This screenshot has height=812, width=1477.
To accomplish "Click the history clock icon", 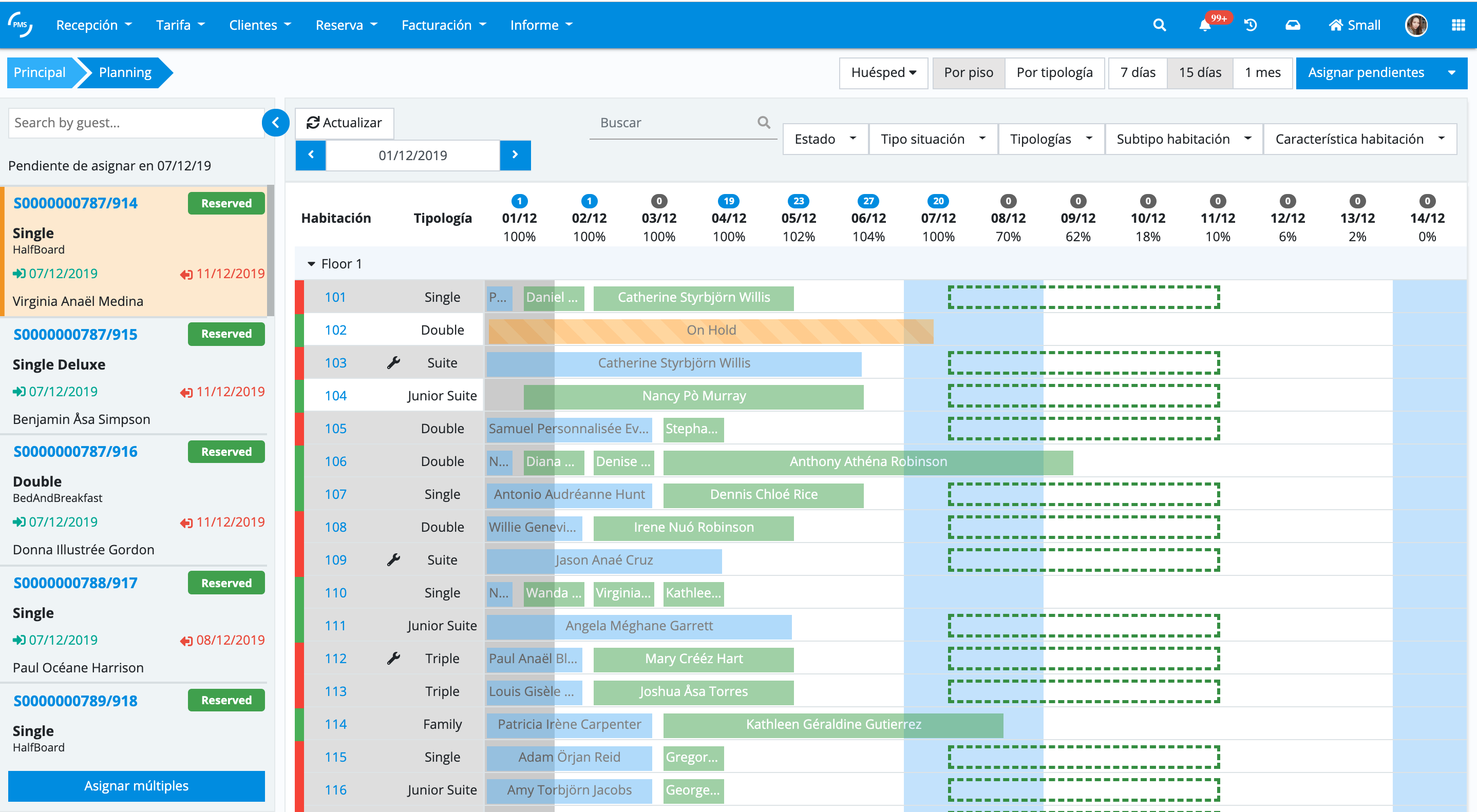I will tap(1251, 25).
